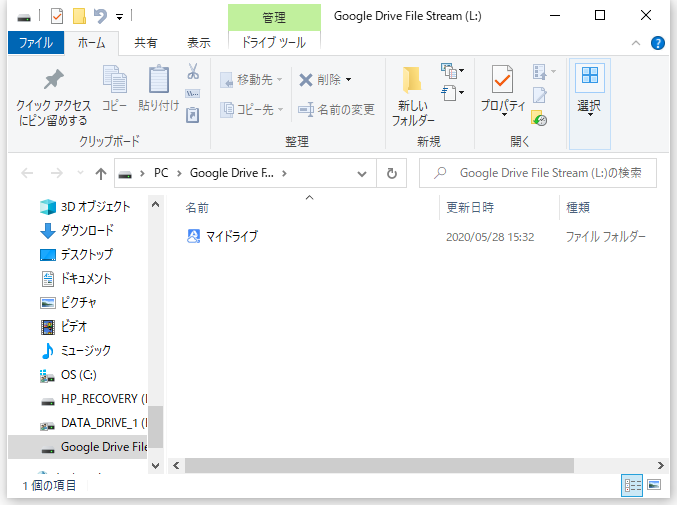This screenshot has height=505, width=677.
Task: Click the drive icon in title bar corner
Action: [24, 18]
